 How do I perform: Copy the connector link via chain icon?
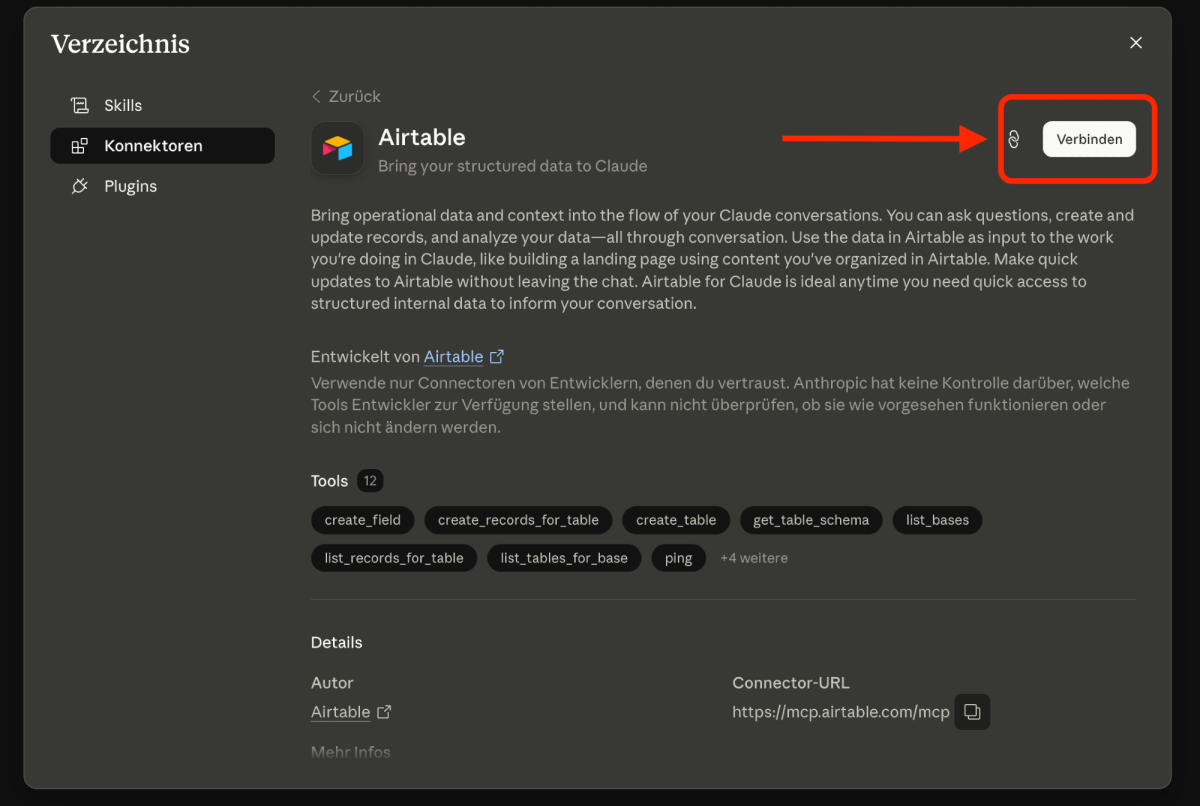[1013, 139]
